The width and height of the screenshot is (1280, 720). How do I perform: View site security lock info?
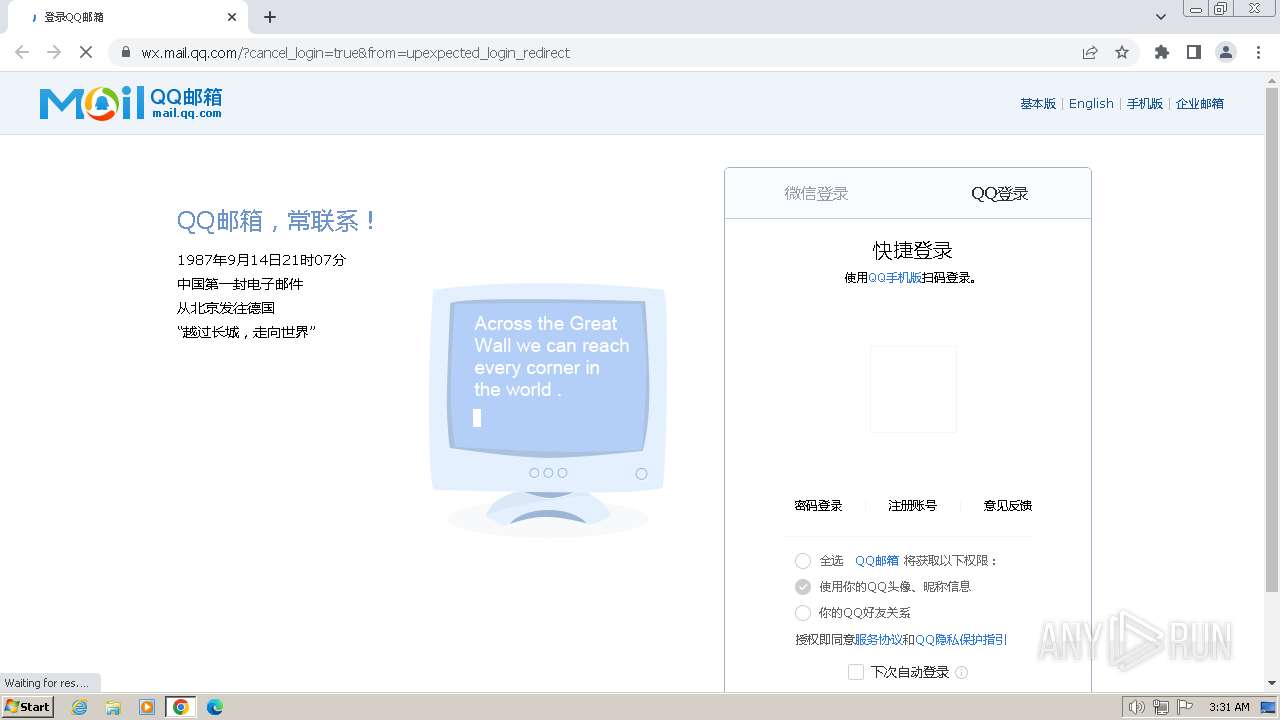125,52
